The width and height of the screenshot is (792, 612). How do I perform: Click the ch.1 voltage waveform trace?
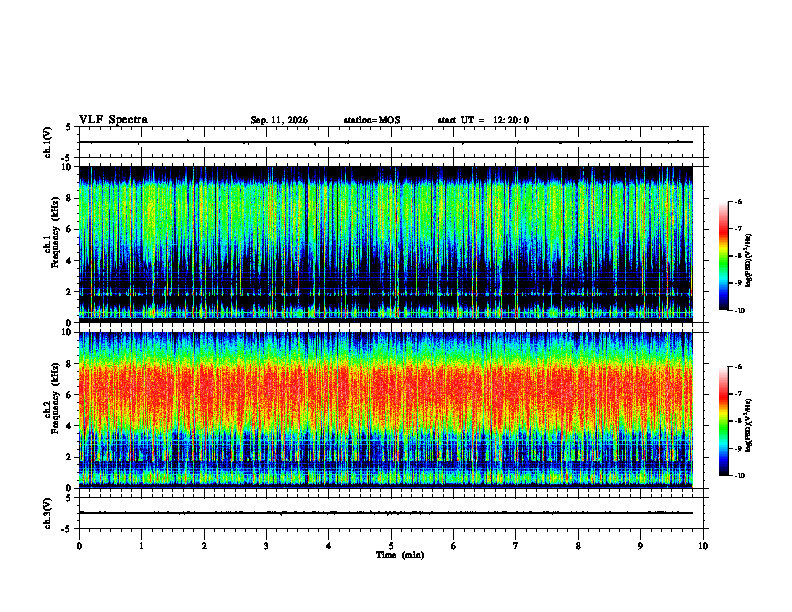click(x=385, y=142)
